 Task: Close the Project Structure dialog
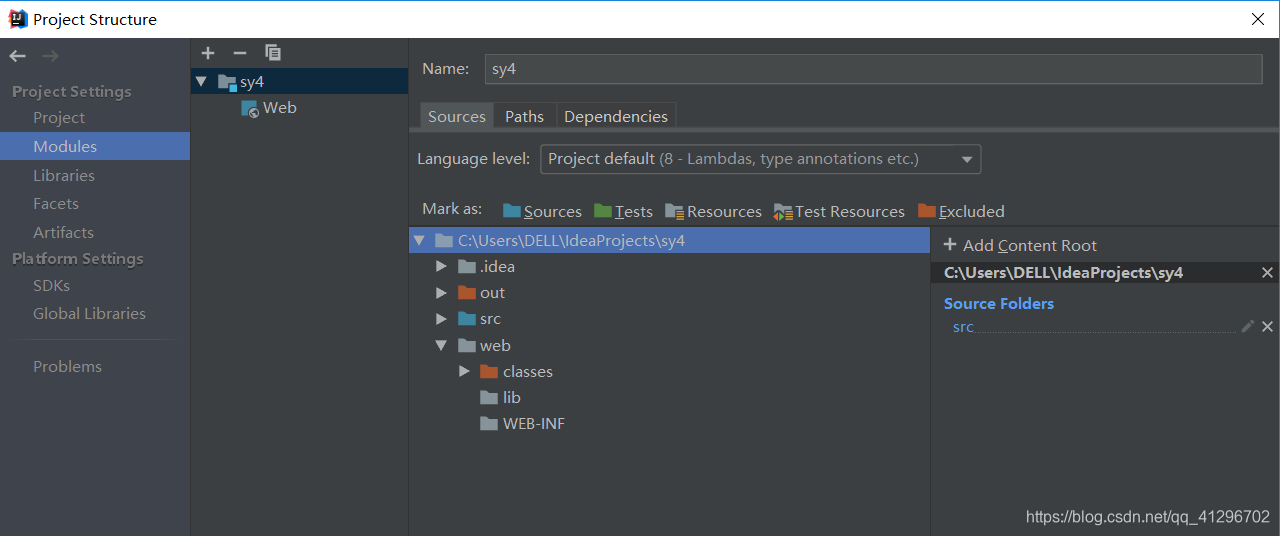click(1258, 19)
